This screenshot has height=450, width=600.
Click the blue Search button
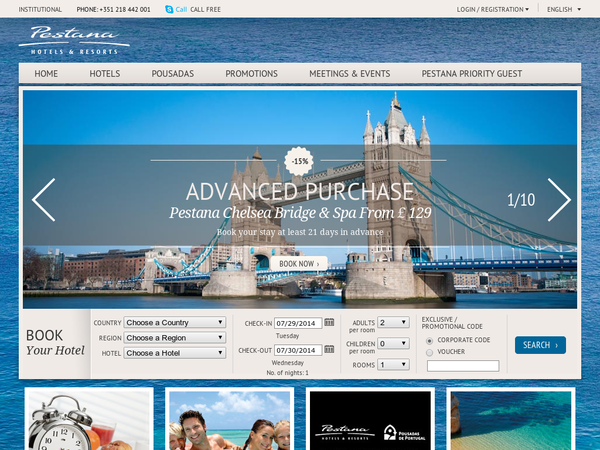tap(540, 345)
